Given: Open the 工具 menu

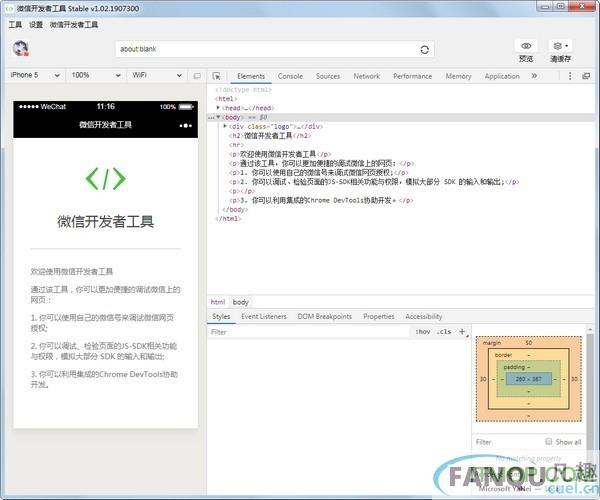Looking at the screenshot, I should (x=15, y=25).
